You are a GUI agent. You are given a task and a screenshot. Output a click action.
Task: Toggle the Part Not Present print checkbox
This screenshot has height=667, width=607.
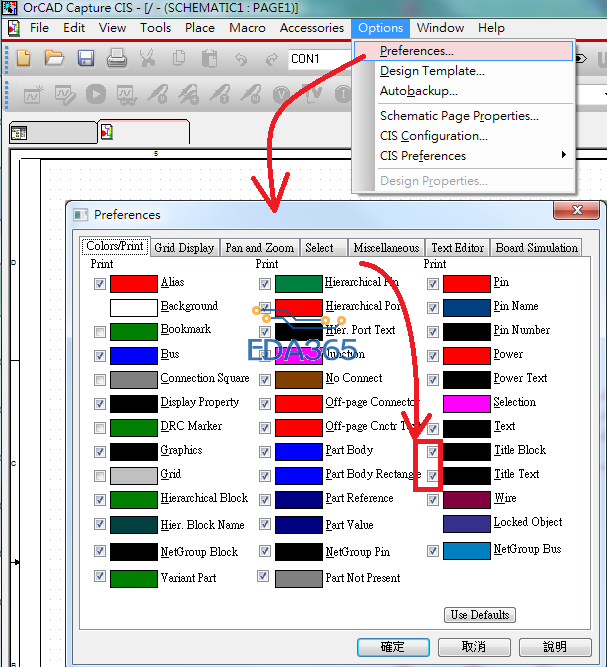point(263,576)
